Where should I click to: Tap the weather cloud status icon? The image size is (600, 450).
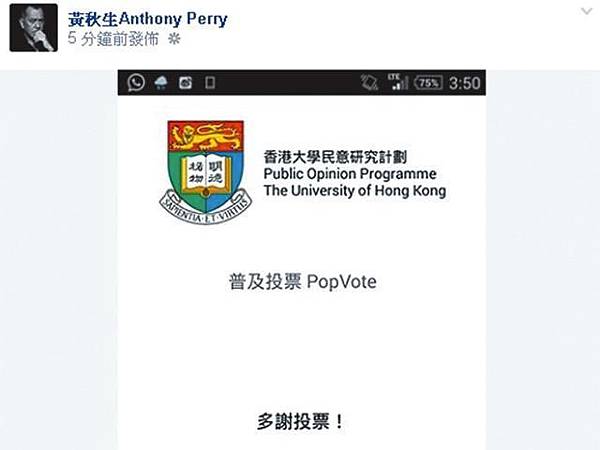(x=161, y=82)
